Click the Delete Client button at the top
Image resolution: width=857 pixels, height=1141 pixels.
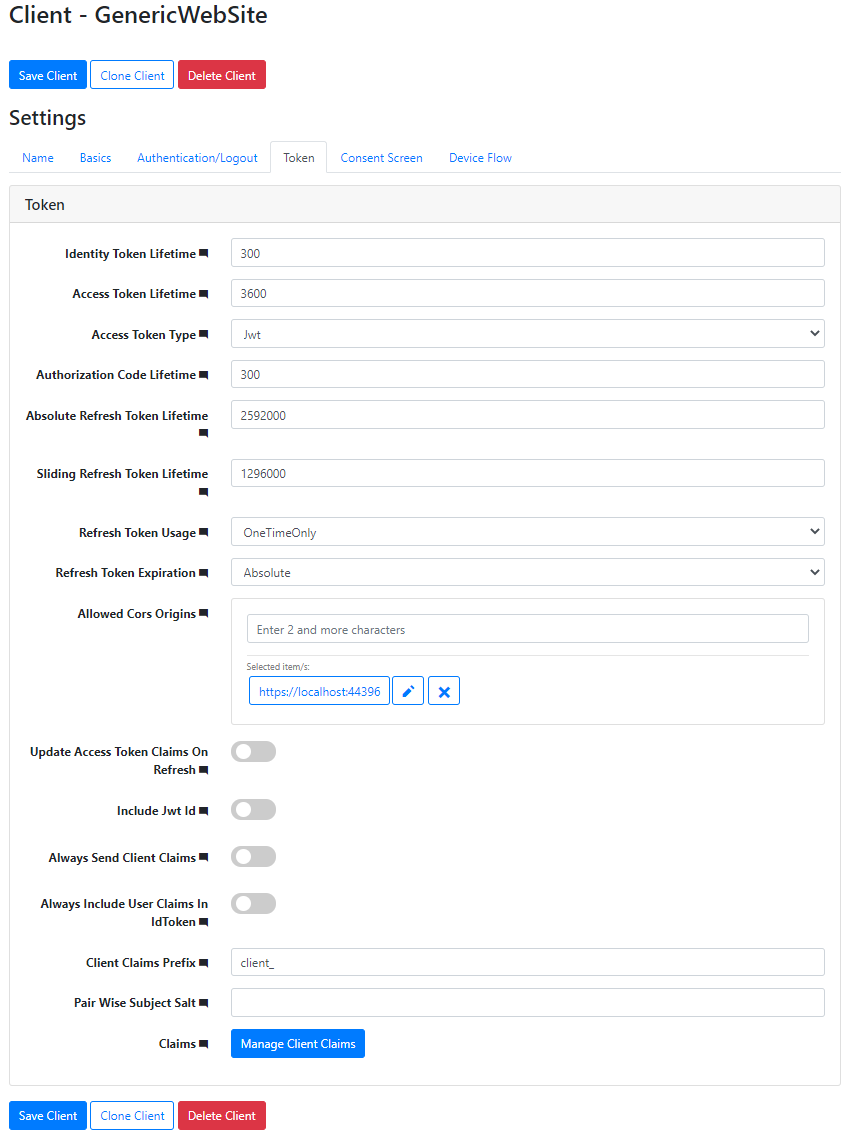[x=221, y=74]
